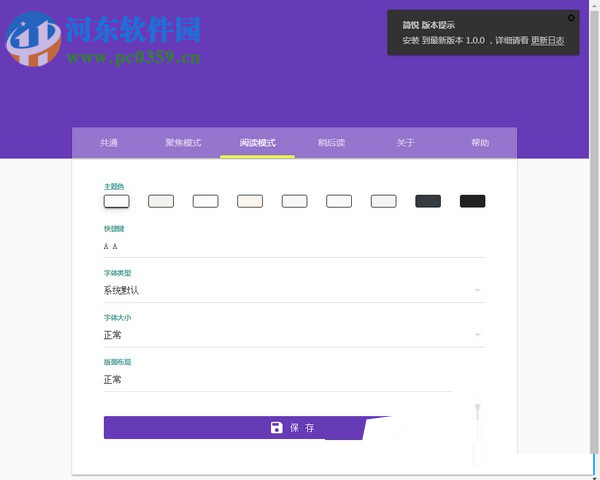Close the version notification popup
Viewport: 600px width, 480px height.
(571, 18)
